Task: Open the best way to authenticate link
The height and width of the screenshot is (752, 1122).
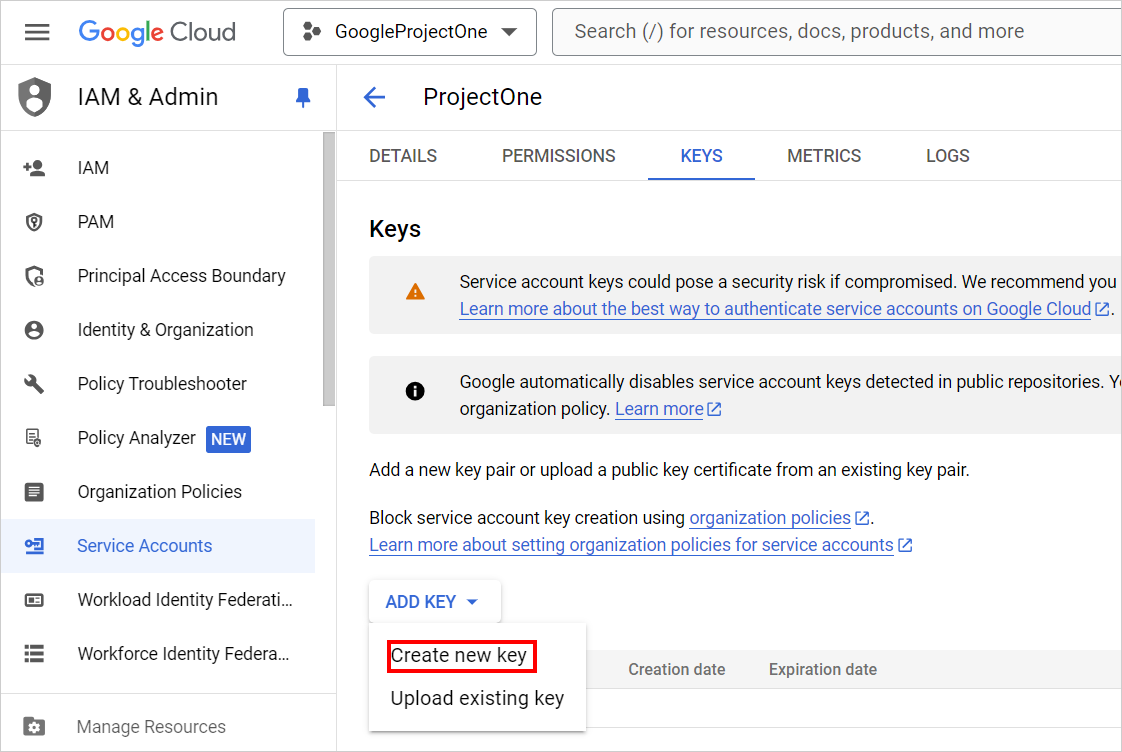Action: click(x=775, y=309)
